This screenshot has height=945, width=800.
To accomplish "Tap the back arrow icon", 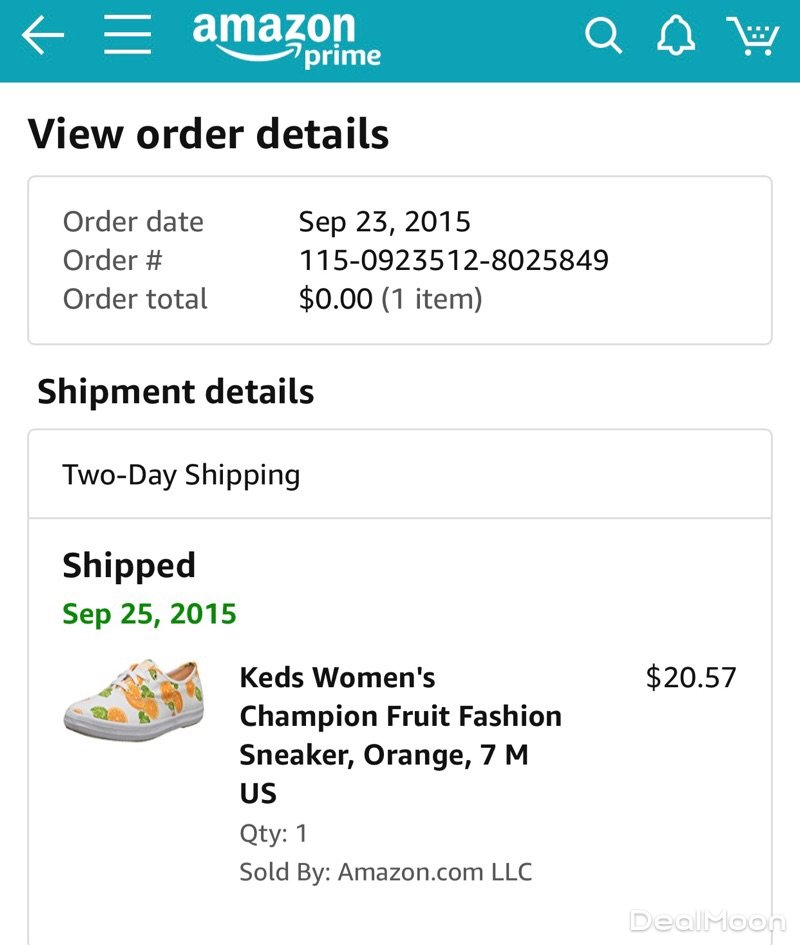I will (43, 37).
